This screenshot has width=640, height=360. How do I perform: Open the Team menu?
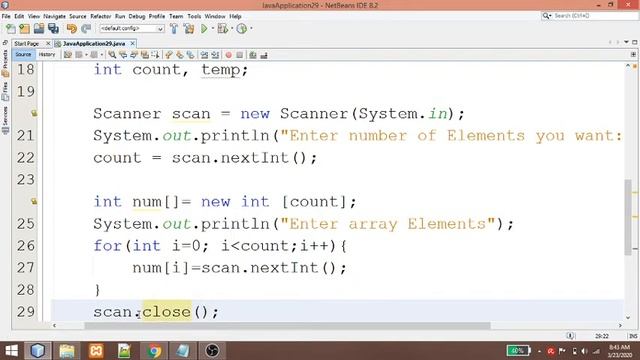point(176,16)
